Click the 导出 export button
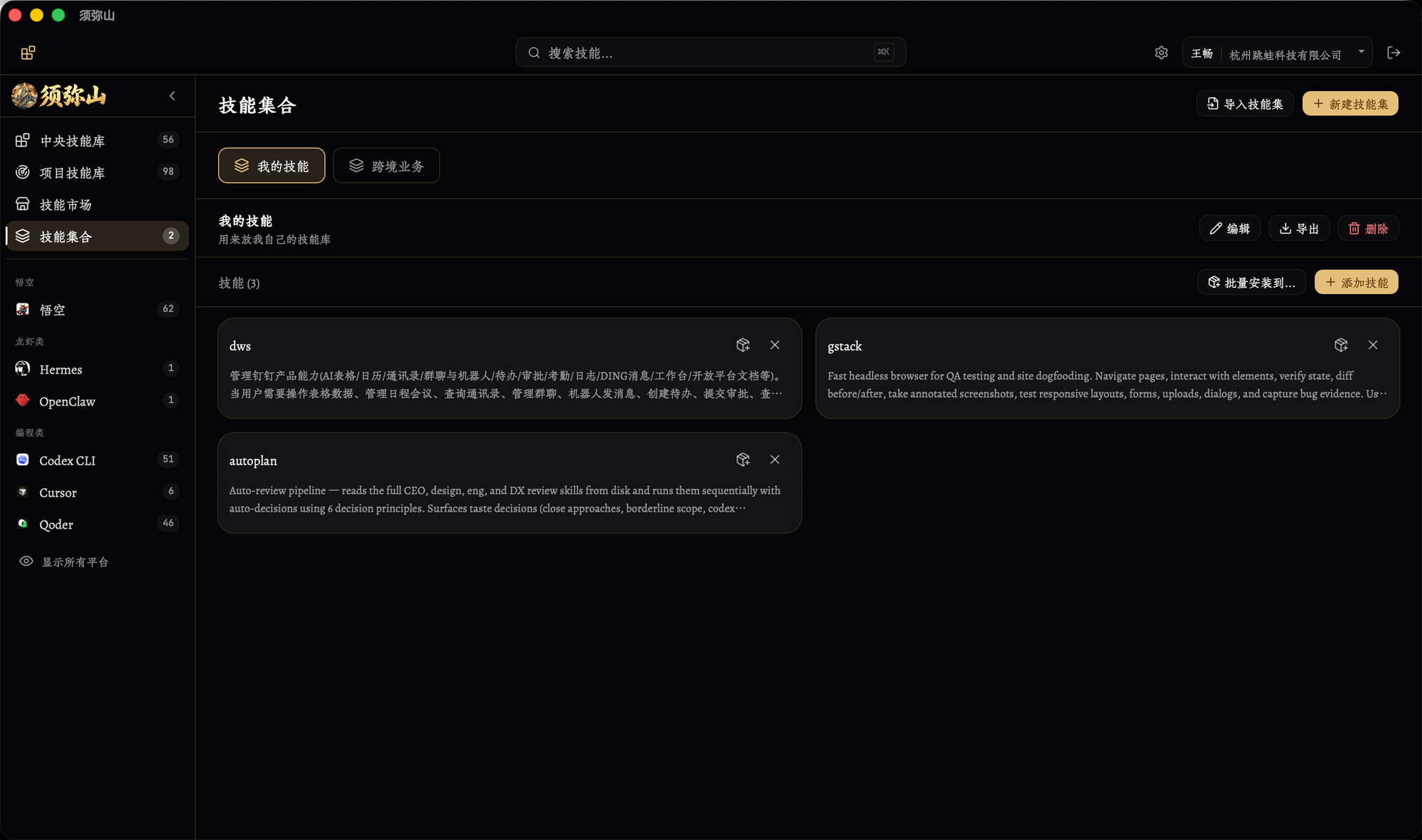The height and width of the screenshot is (840, 1422). click(1299, 228)
